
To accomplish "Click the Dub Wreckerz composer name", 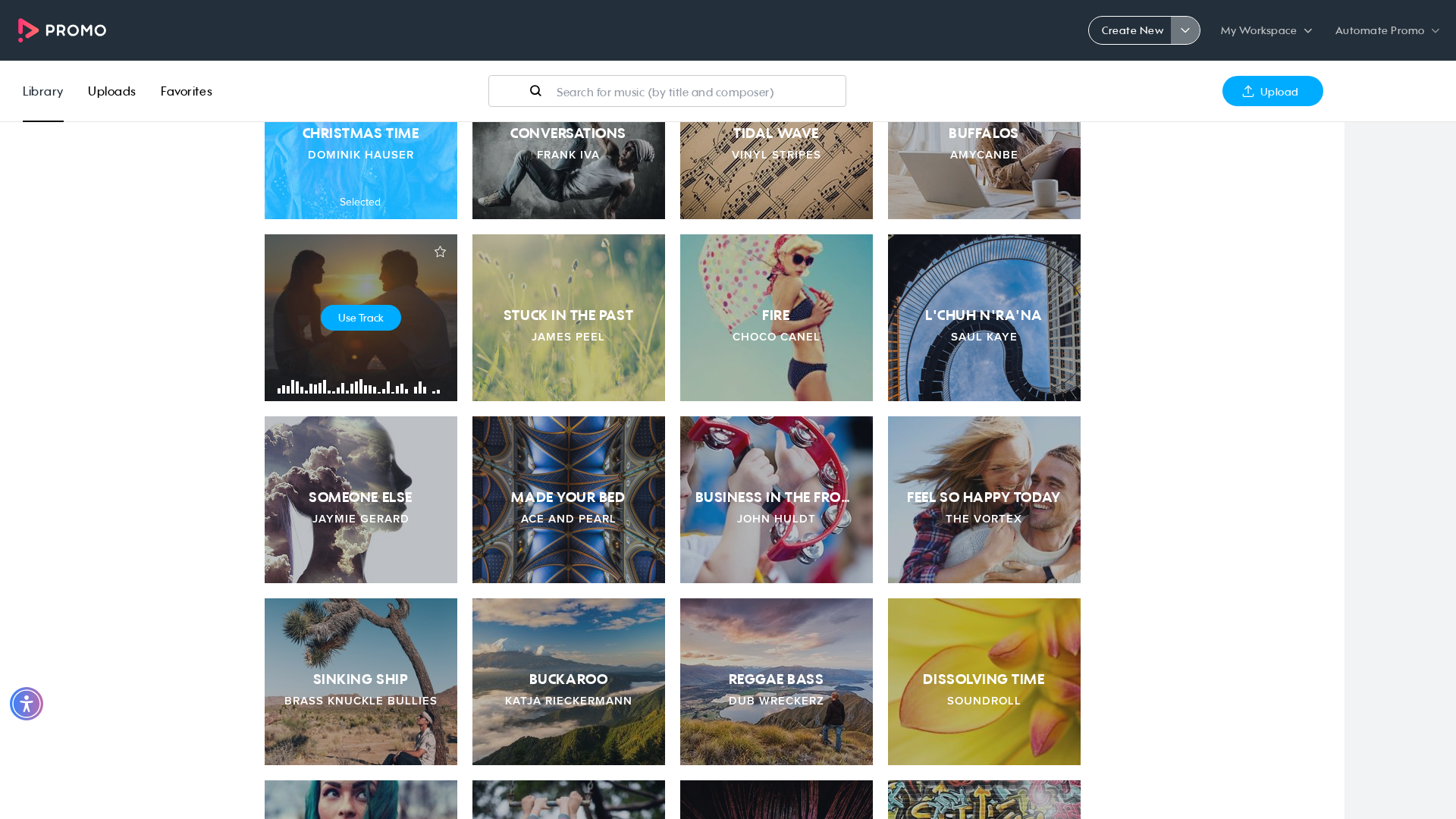I will [776, 701].
